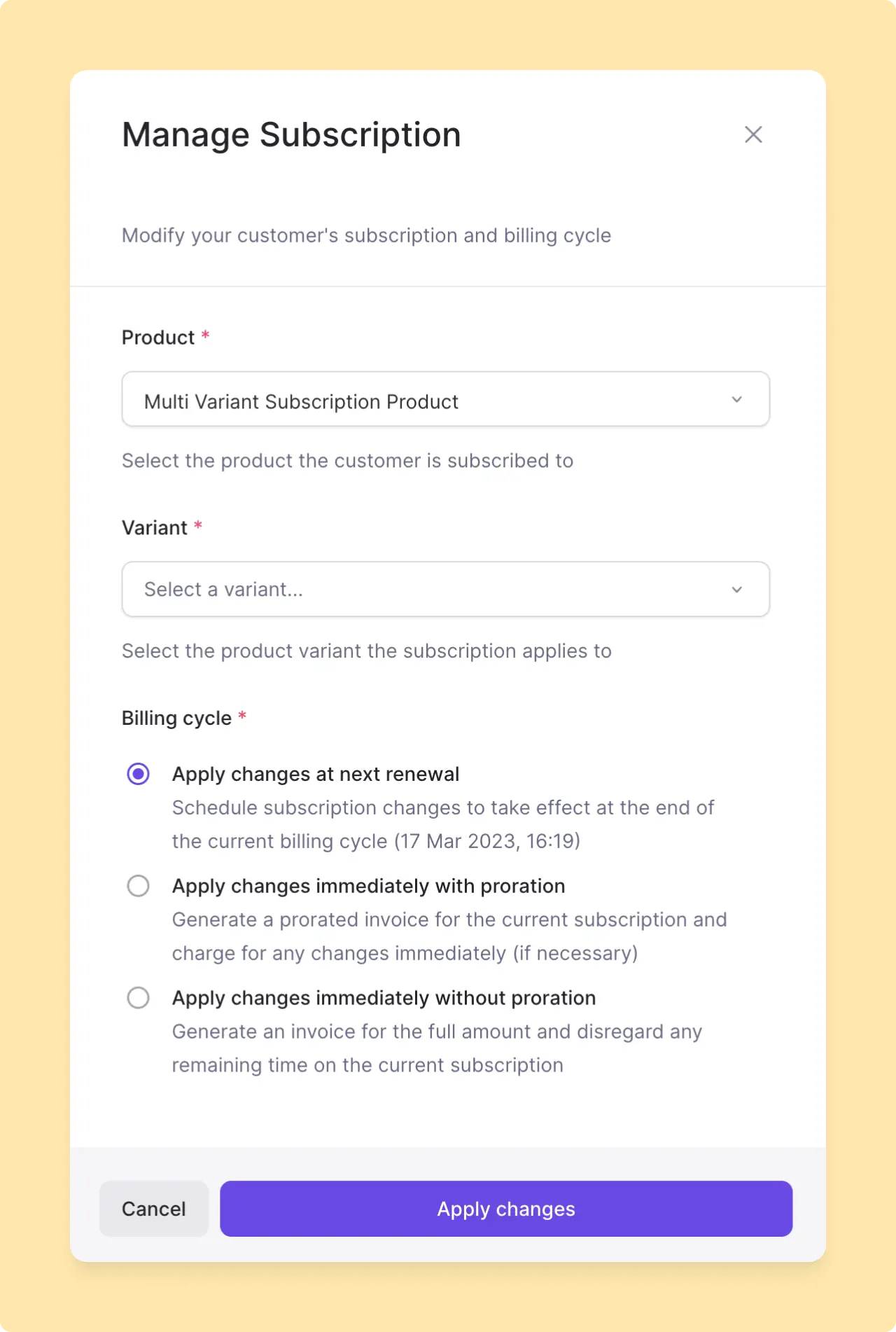Screen dimensions: 896x1332
Task: Choose Apply changes immediately with proration
Action: [x=138, y=886]
